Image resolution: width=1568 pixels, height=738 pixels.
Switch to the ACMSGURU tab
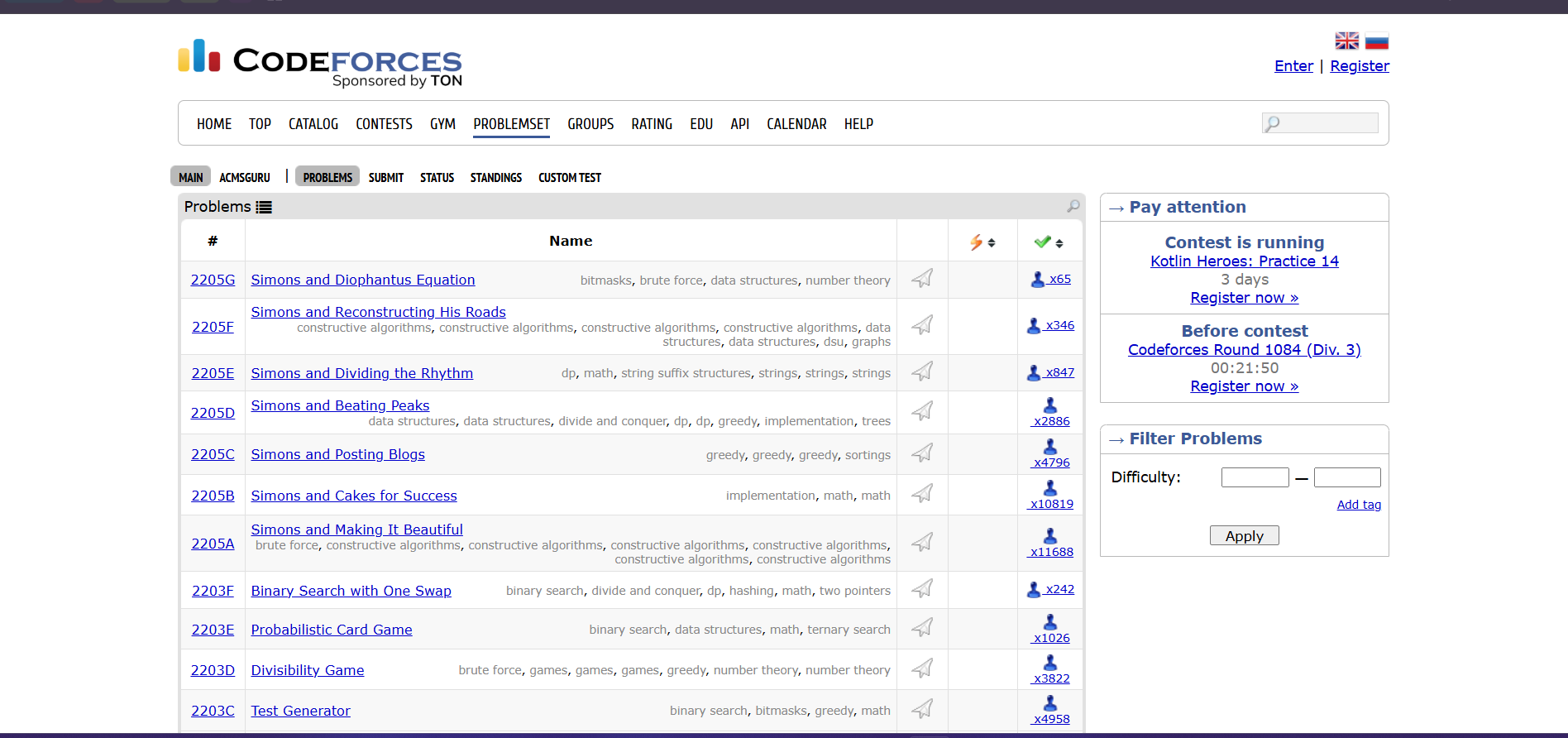(x=245, y=178)
